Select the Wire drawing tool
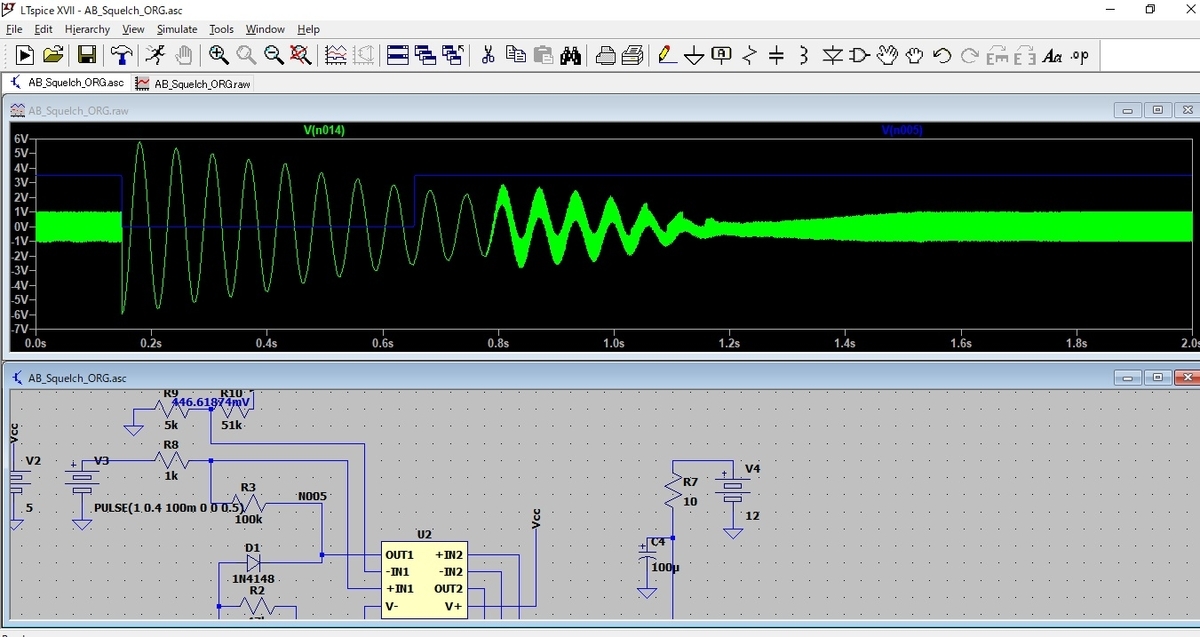Image resolution: width=1200 pixels, height=637 pixels. [666, 56]
